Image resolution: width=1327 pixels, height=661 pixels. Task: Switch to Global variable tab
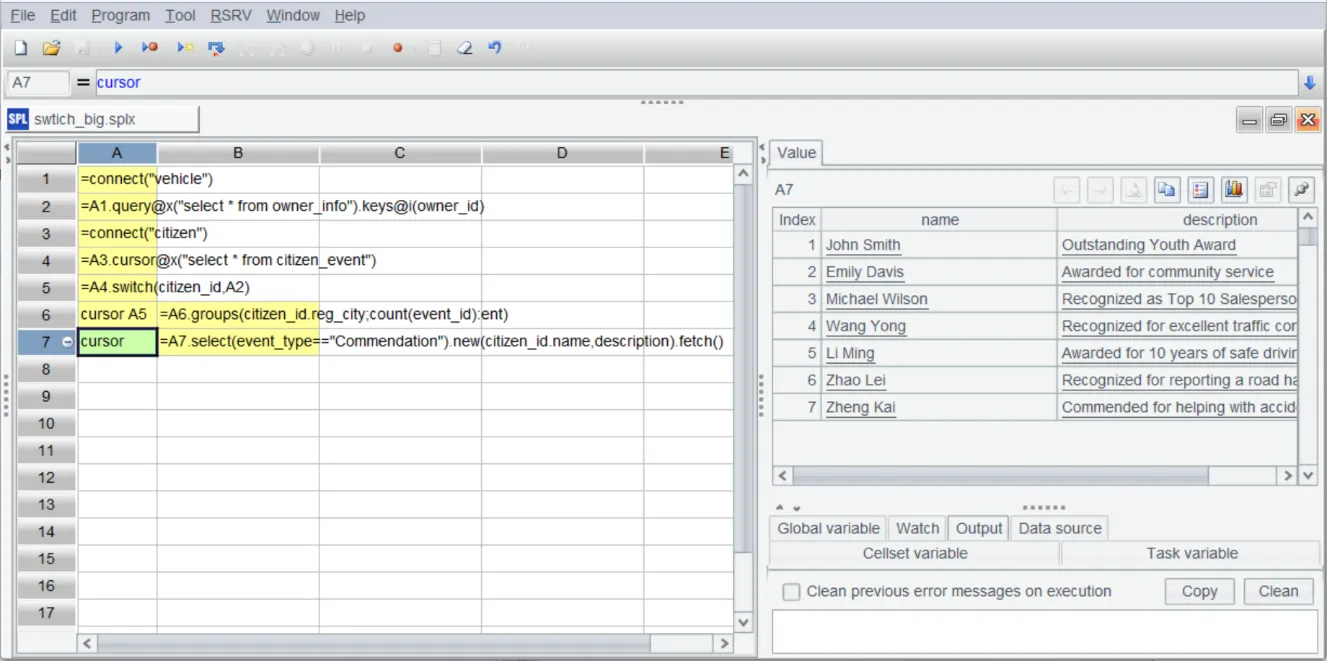[x=828, y=528]
